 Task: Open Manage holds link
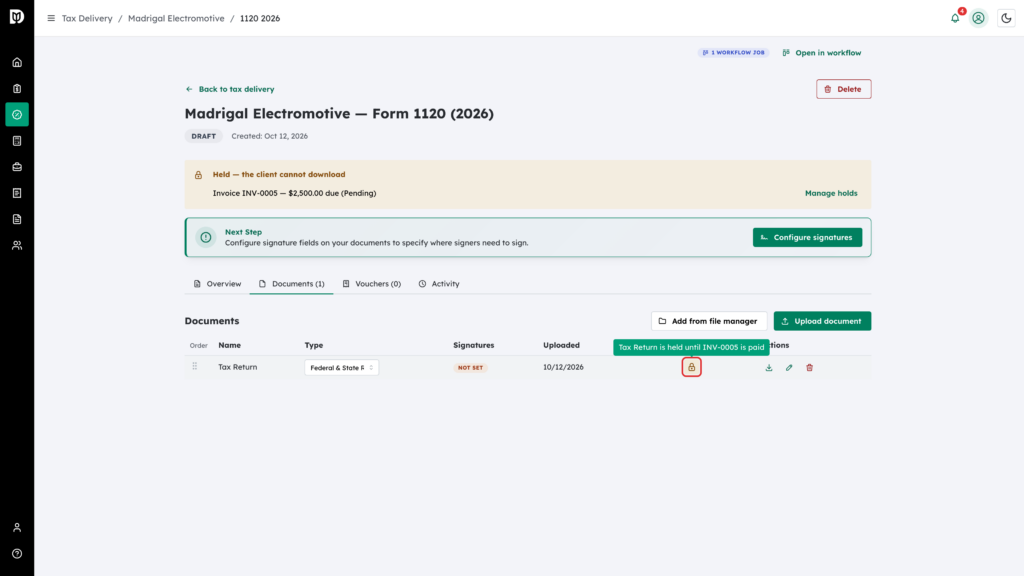(x=831, y=193)
